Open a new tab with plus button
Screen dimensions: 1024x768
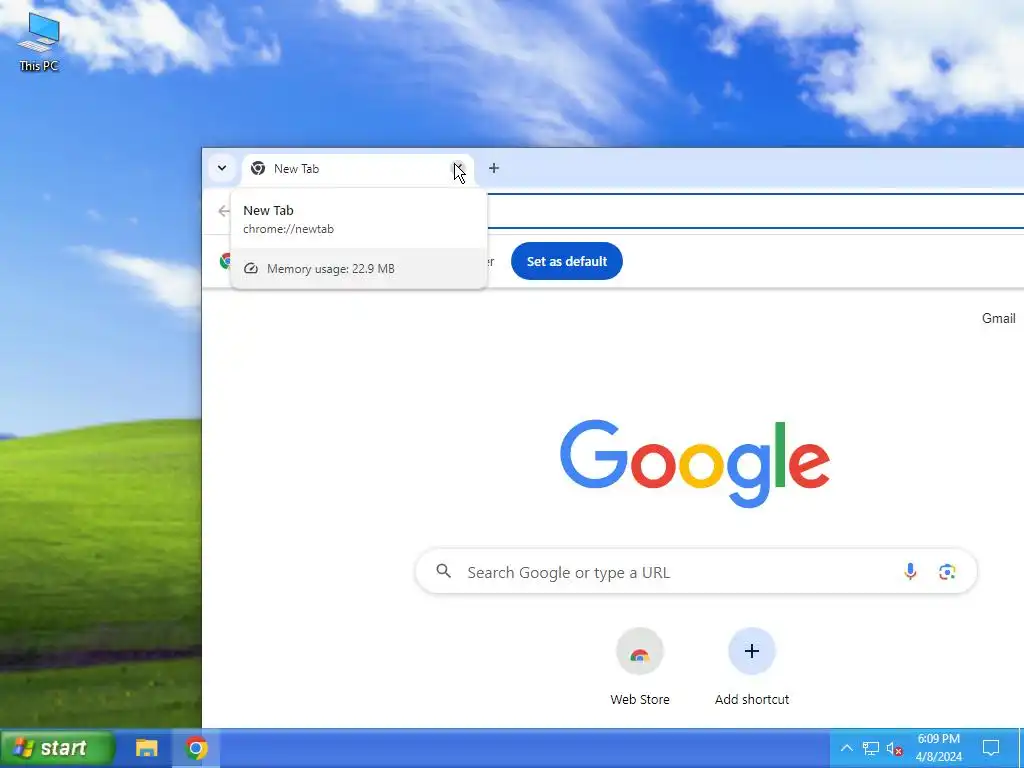pos(494,168)
